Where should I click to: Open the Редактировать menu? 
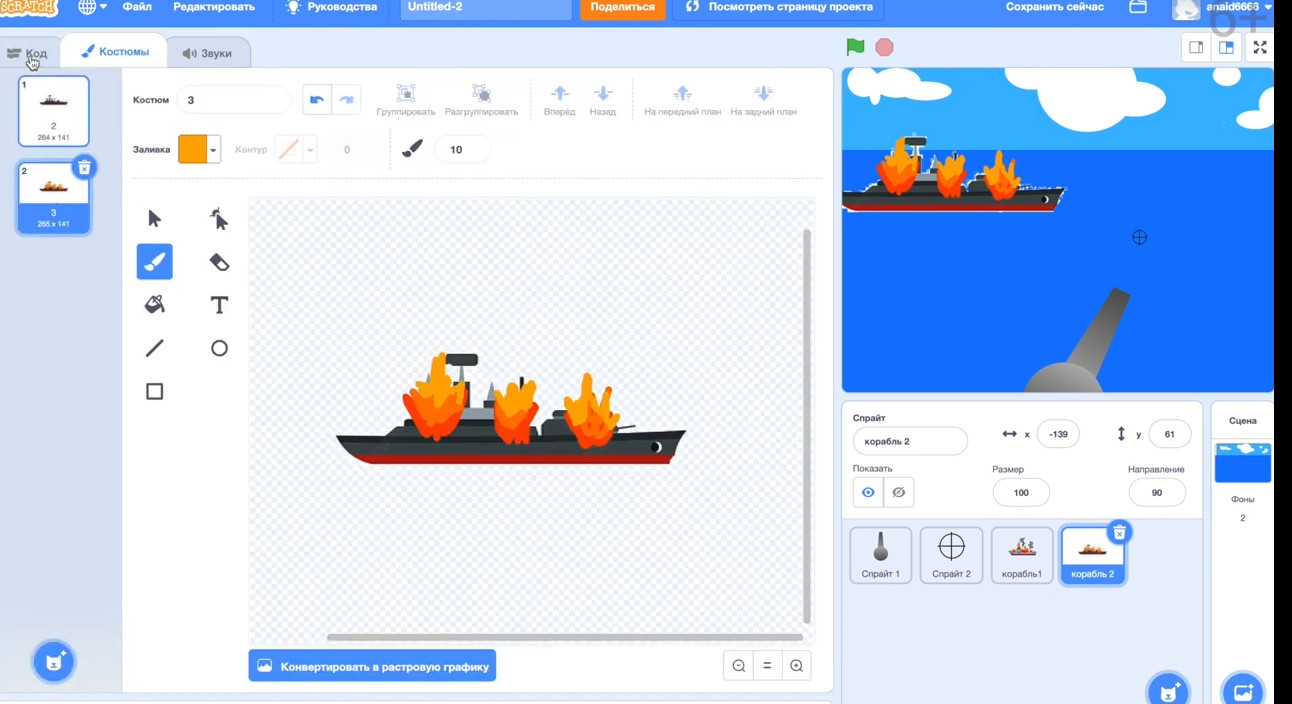coord(214,7)
